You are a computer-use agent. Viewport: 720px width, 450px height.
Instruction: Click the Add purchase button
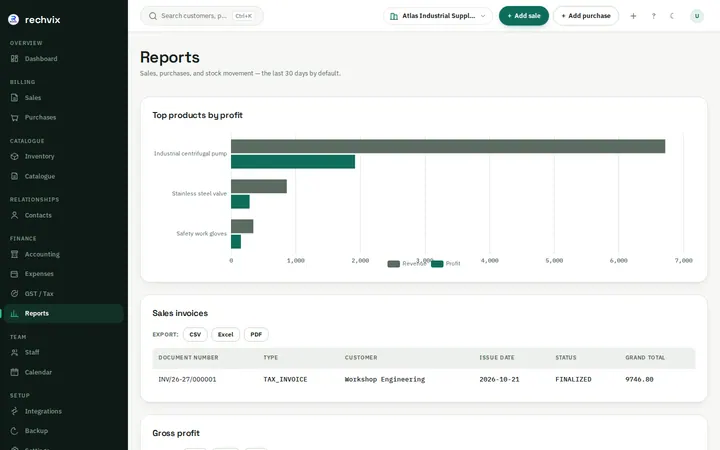[585, 16]
